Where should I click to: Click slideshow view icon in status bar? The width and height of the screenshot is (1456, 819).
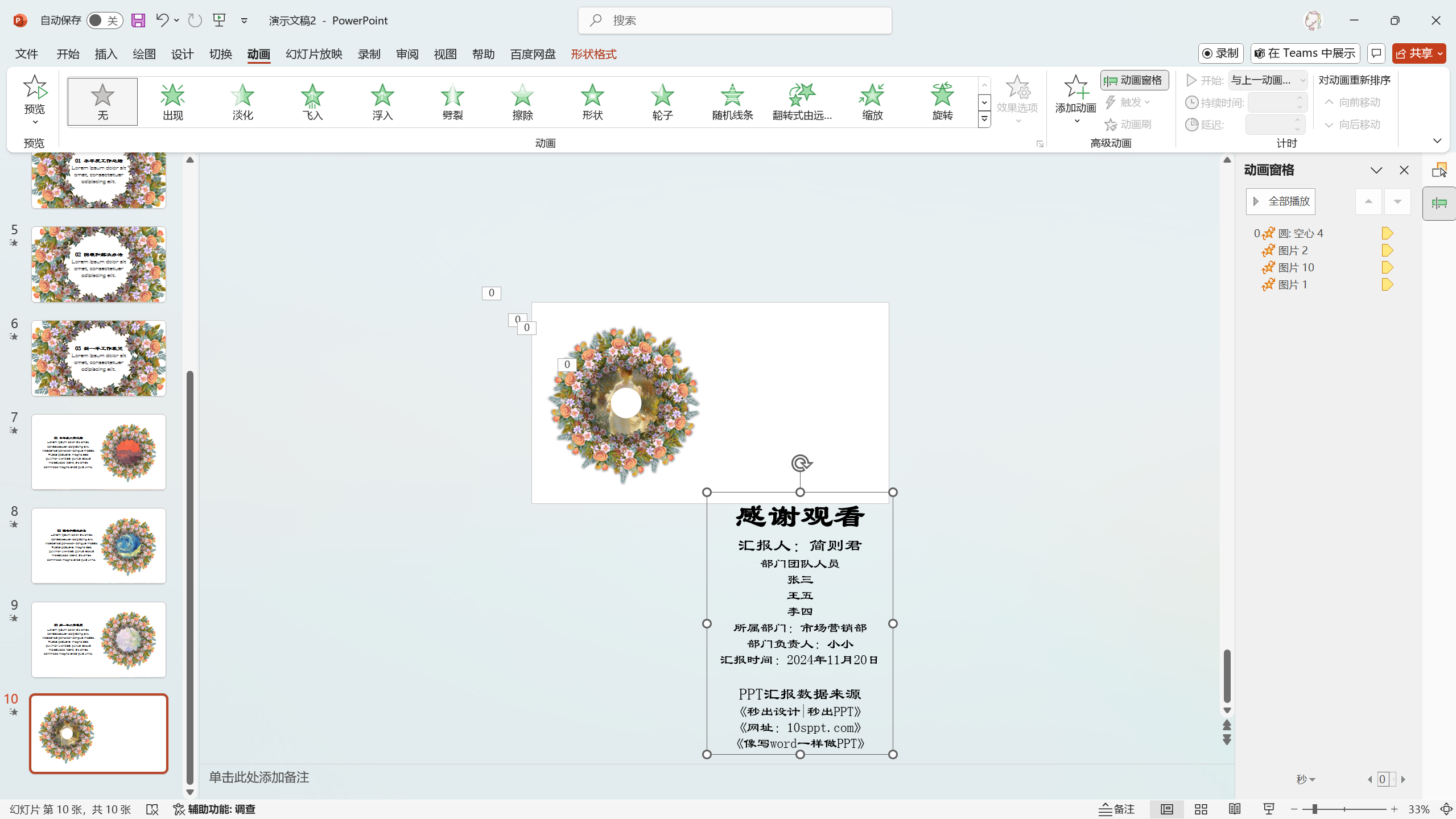click(x=1269, y=809)
